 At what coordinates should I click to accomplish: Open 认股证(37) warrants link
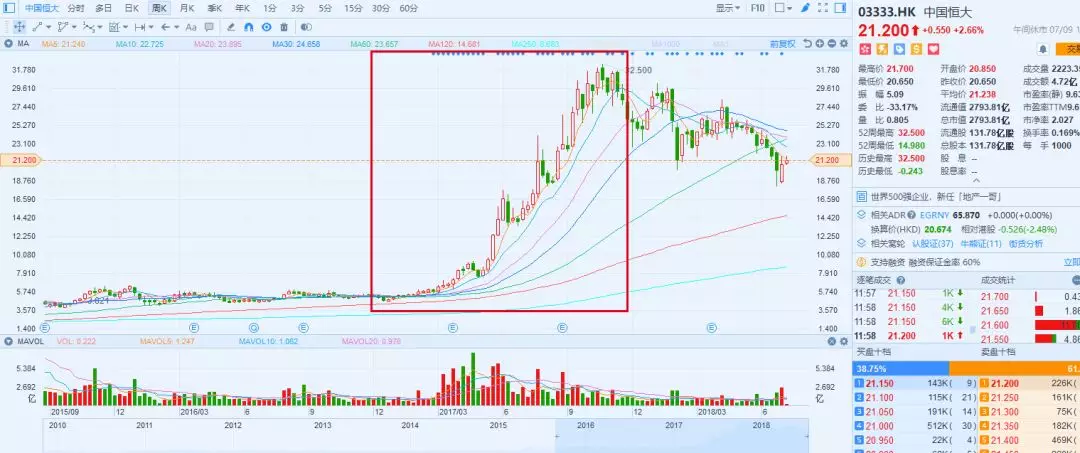(x=933, y=244)
